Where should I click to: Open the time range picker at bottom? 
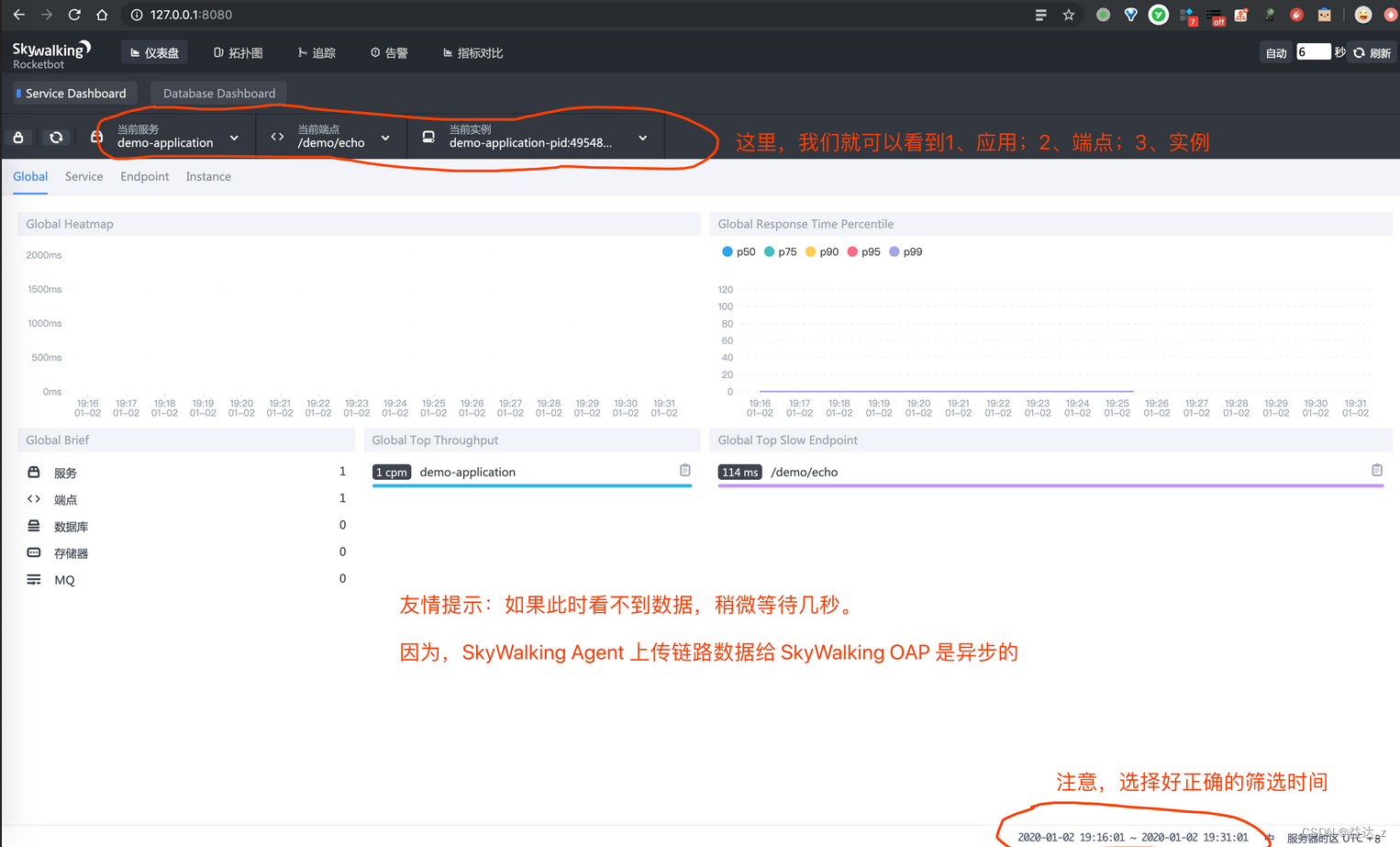tap(1132, 837)
